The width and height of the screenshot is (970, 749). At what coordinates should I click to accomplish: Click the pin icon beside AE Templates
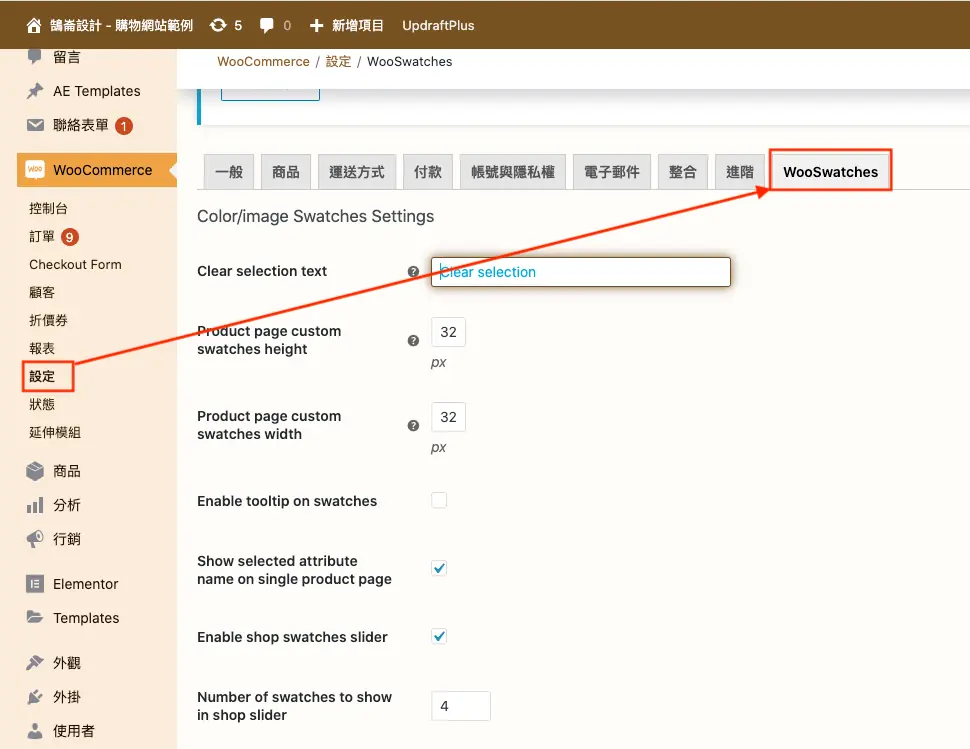[x=35, y=91]
